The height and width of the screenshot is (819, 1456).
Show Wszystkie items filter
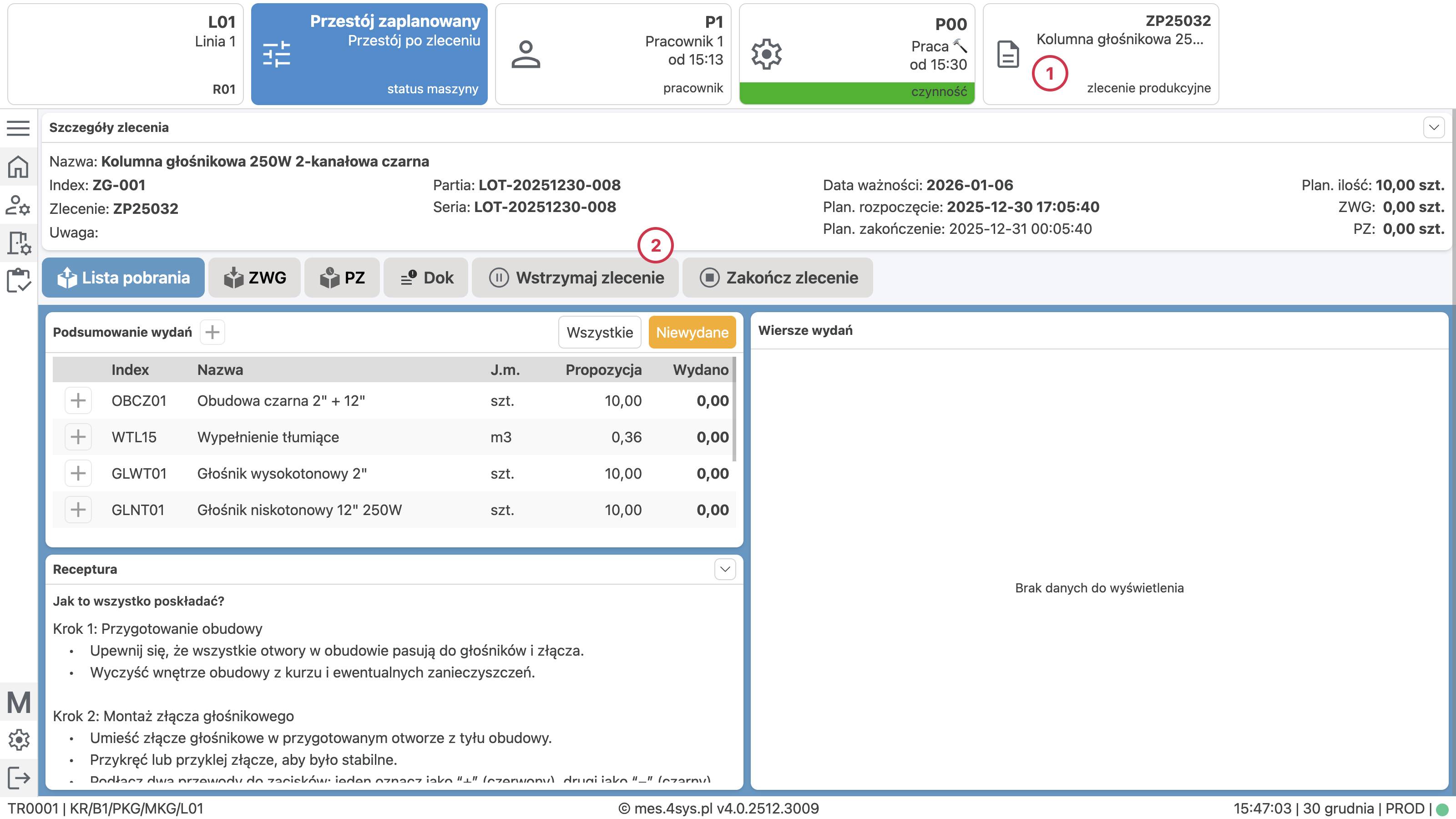pyautogui.click(x=599, y=332)
